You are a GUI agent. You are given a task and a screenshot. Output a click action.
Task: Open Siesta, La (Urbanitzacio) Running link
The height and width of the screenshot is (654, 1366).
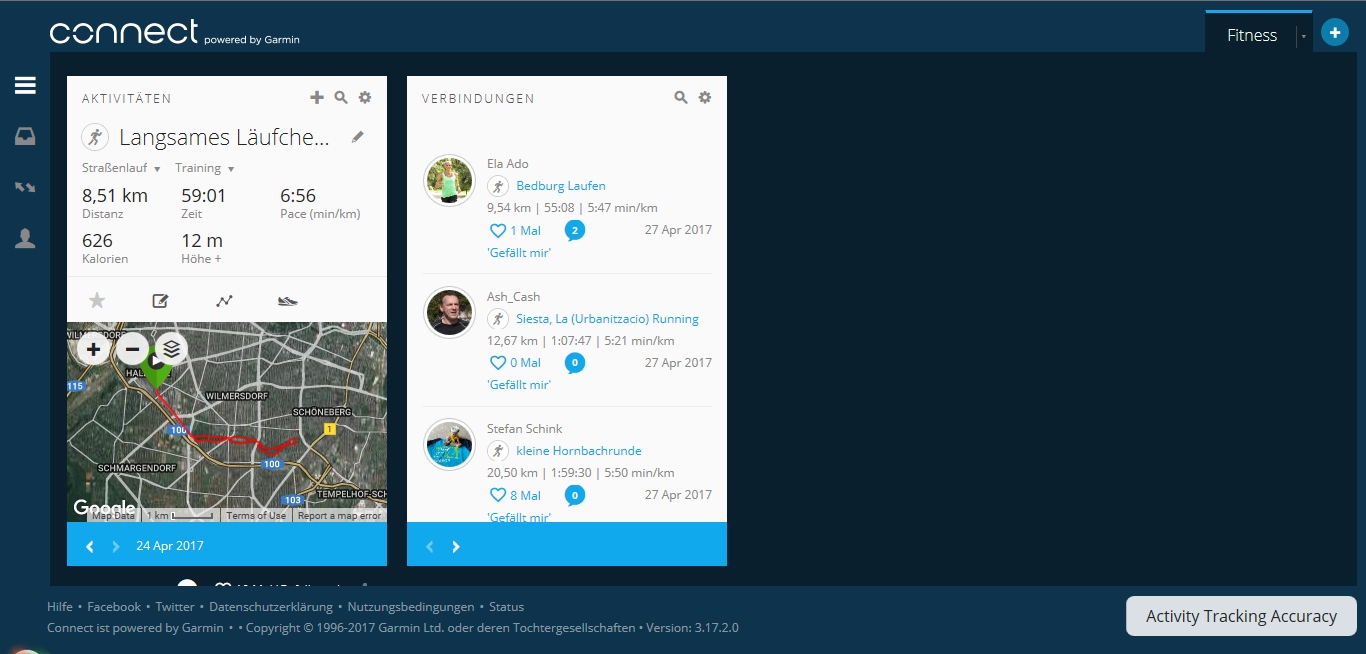coord(607,319)
